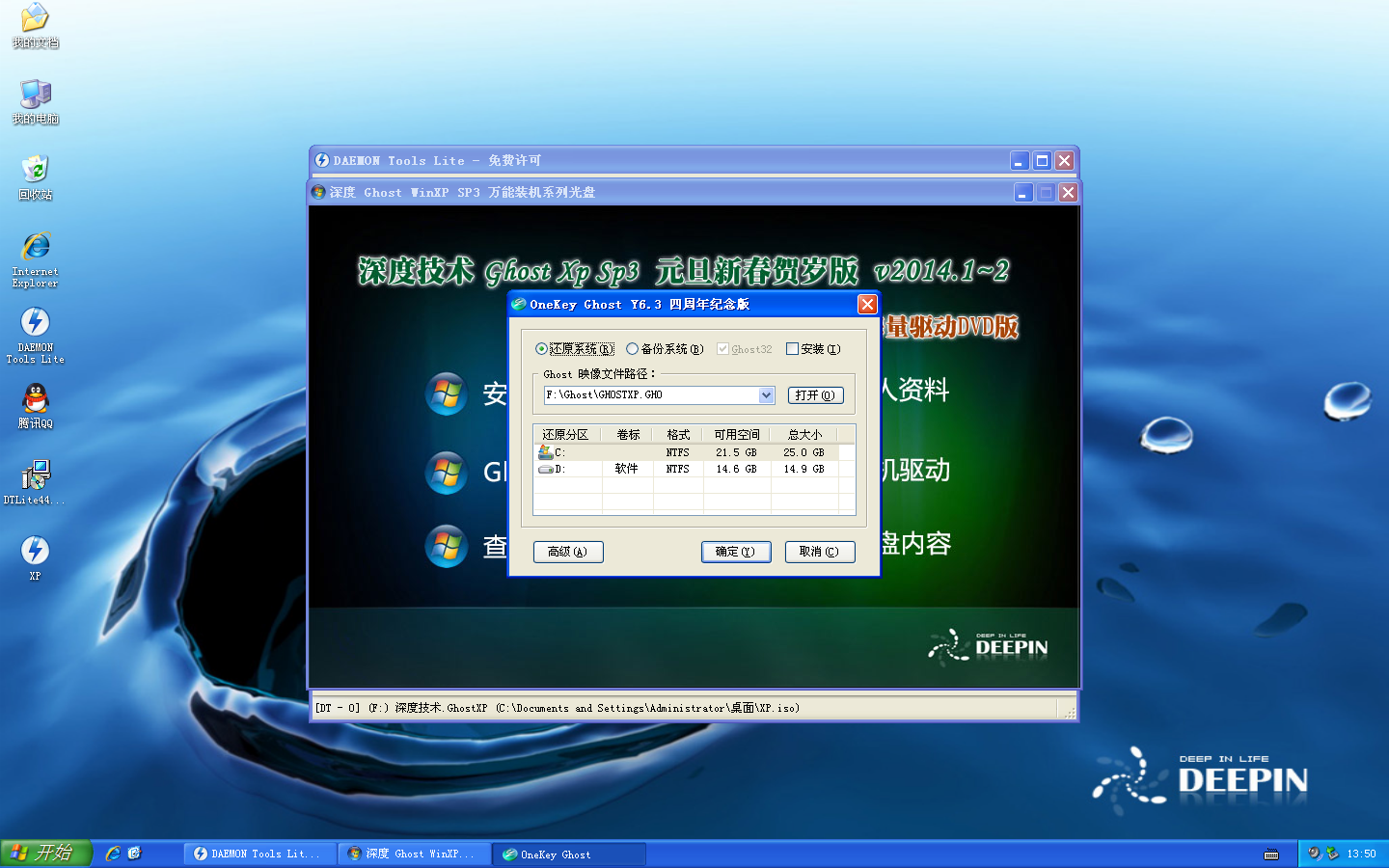Click the 可用空间 column header
Screen dimensions: 1389x868
pos(737,435)
